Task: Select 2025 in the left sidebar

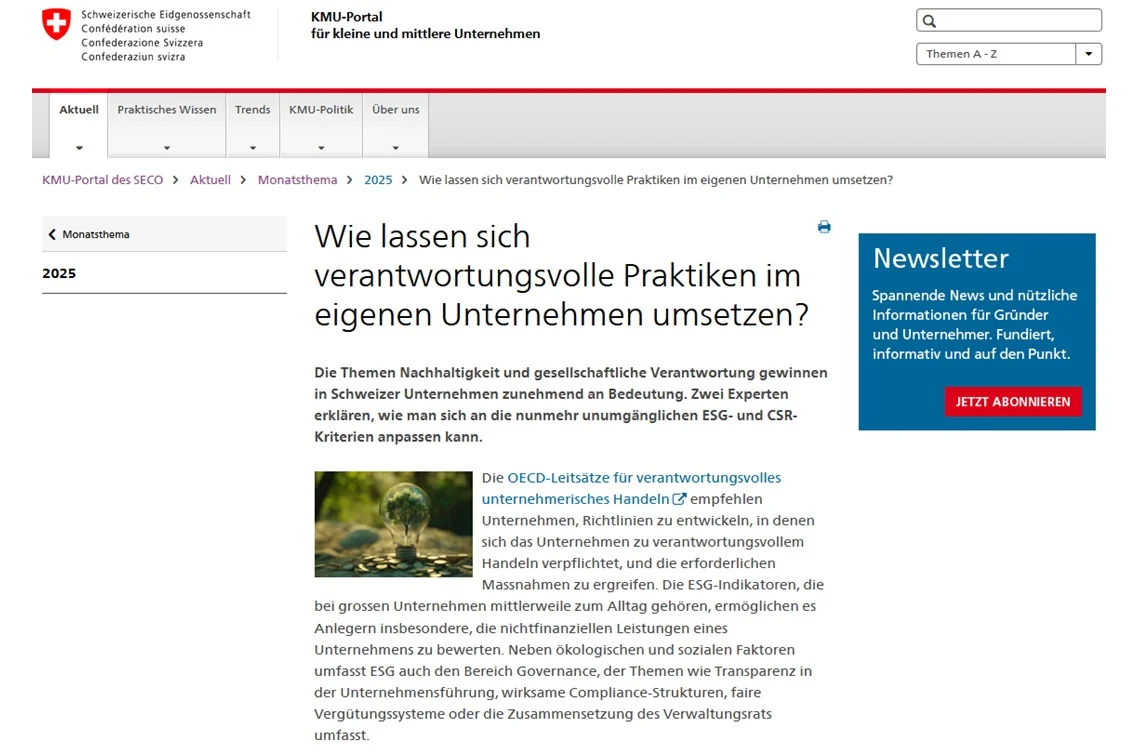Action: (x=59, y=273)
